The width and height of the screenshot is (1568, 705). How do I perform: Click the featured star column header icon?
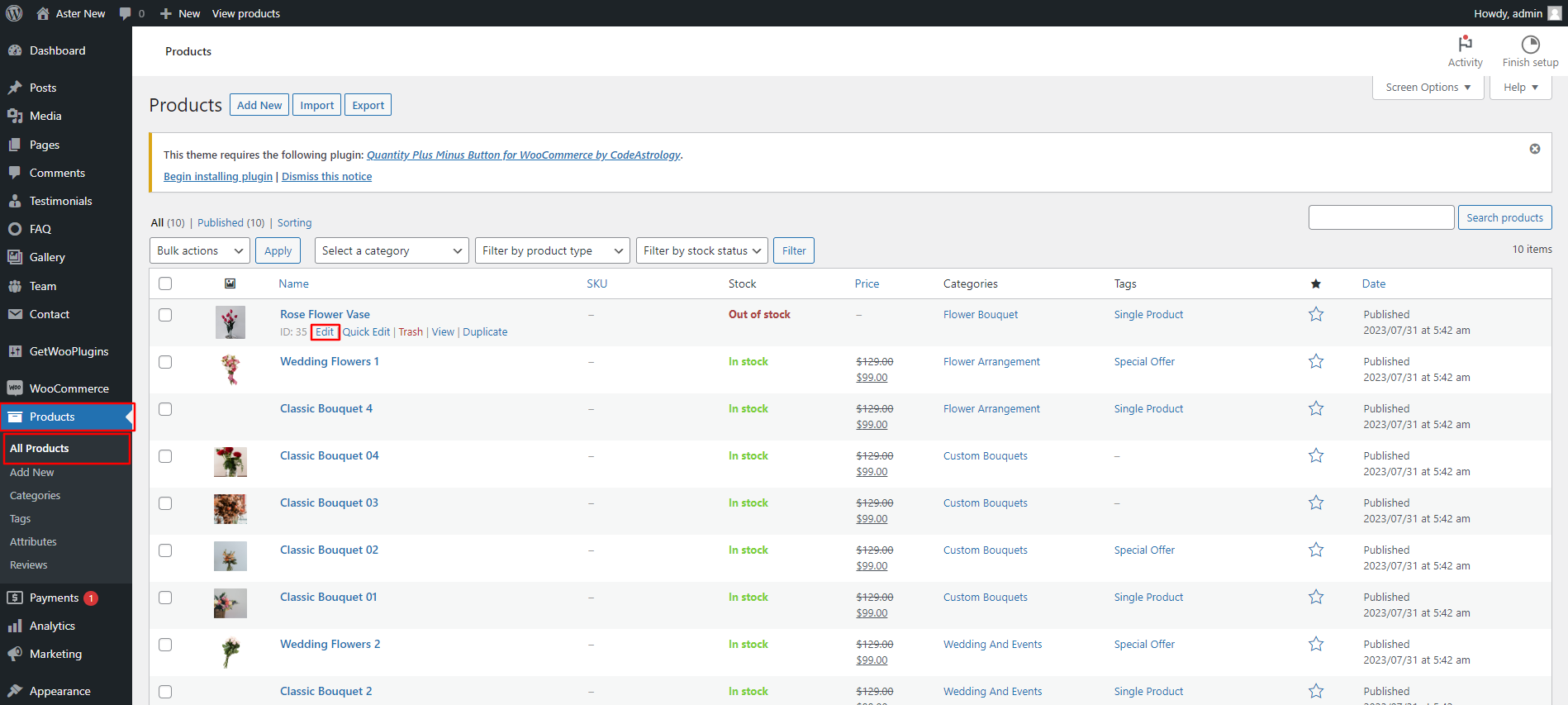click(1315, 283)
